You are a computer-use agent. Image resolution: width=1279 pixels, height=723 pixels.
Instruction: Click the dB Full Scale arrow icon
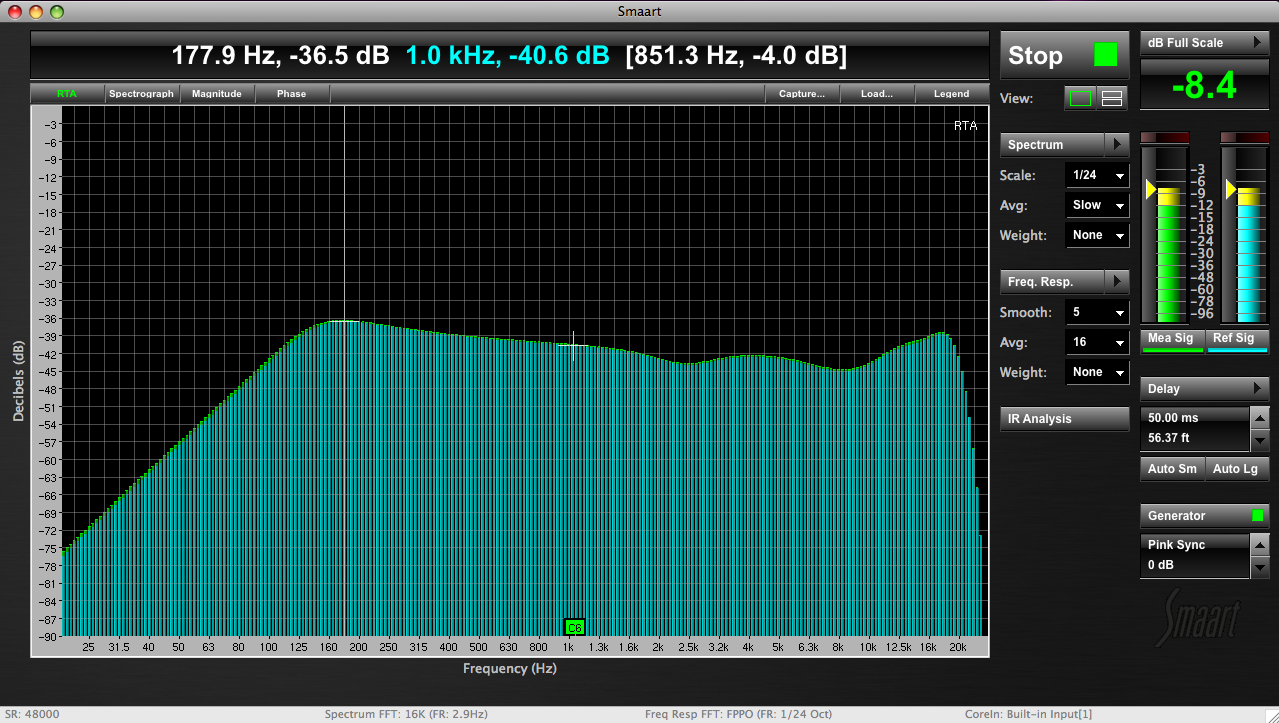pyautogui.click(x=1257, y=43)
